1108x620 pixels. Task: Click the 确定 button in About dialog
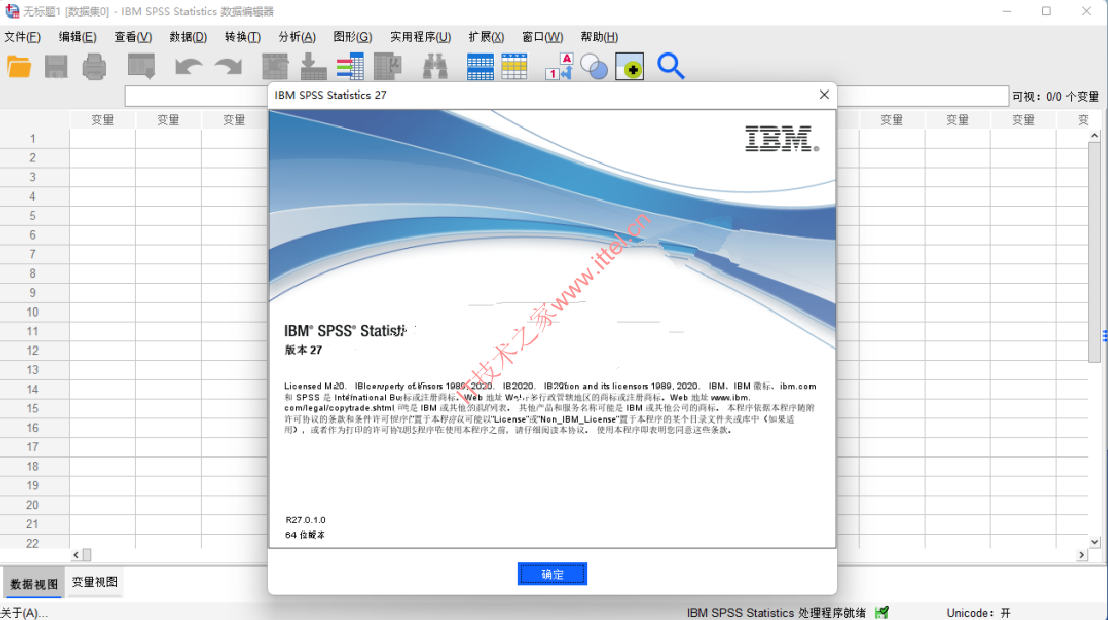[552, 574]
